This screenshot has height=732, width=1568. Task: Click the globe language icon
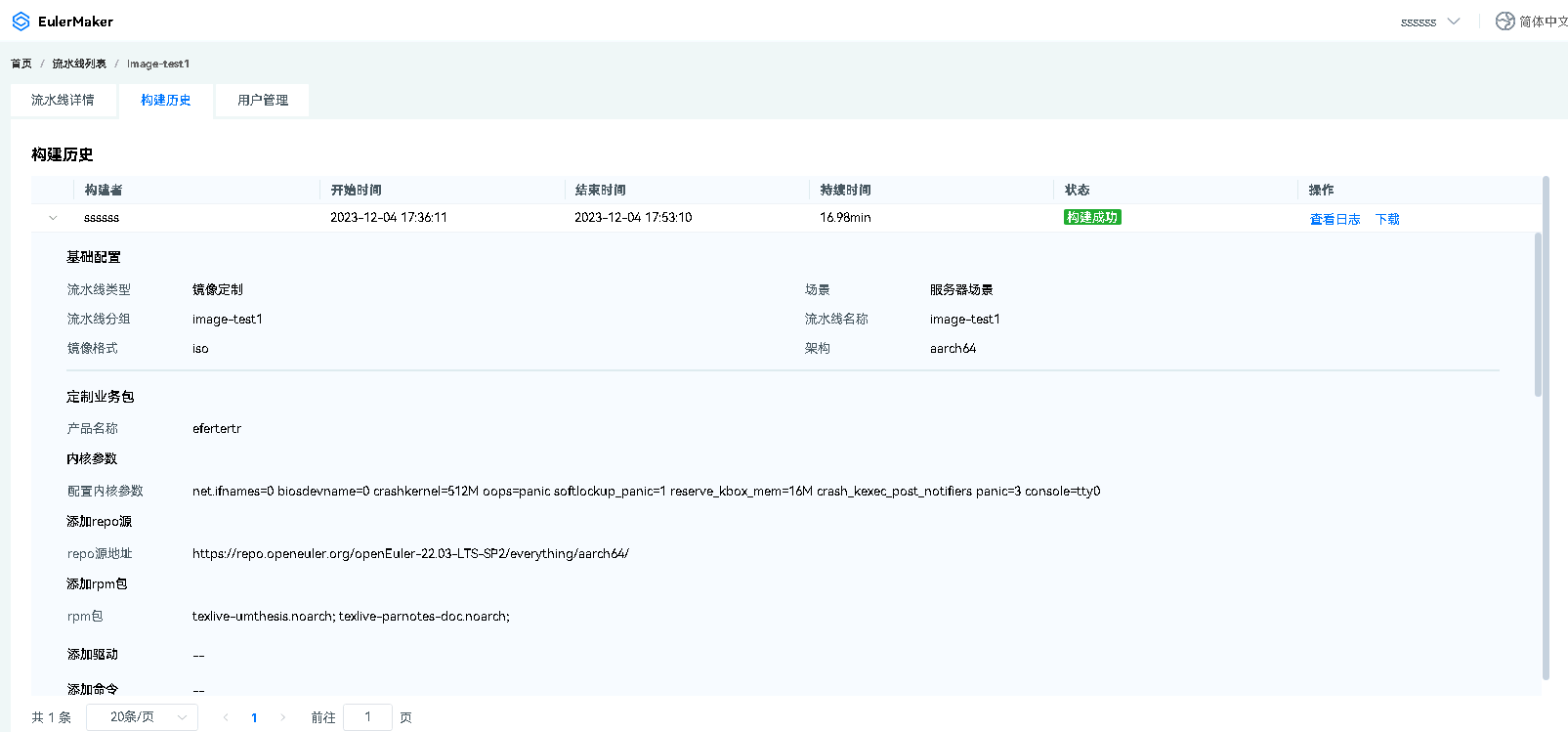pos(1504,22)
